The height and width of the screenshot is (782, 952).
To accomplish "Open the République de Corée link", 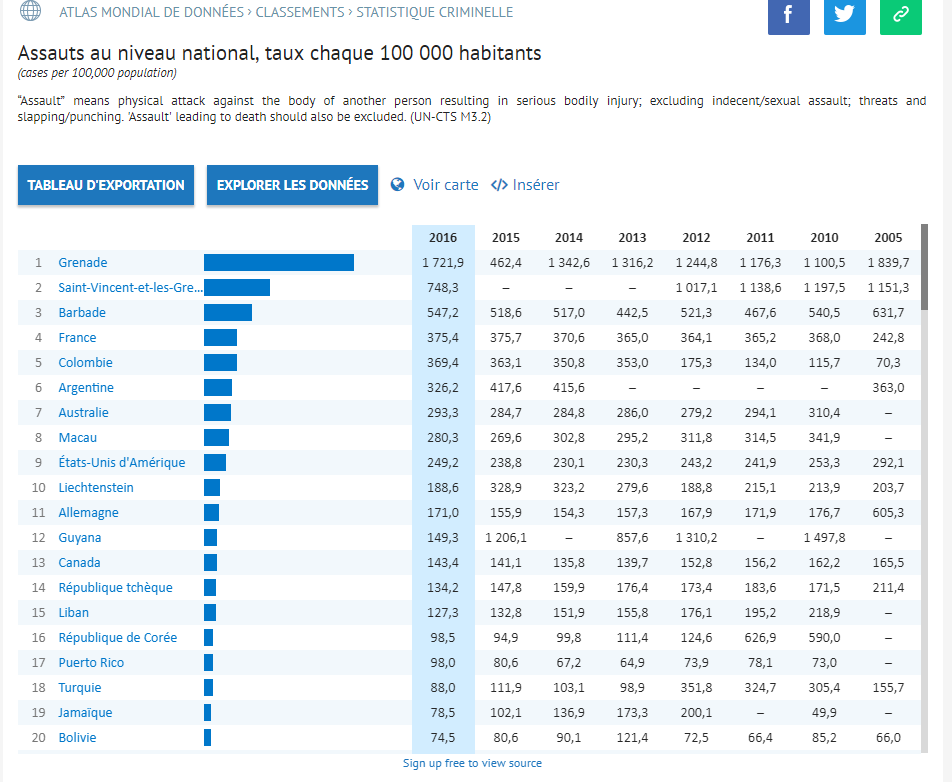I will tap(117, 638).
